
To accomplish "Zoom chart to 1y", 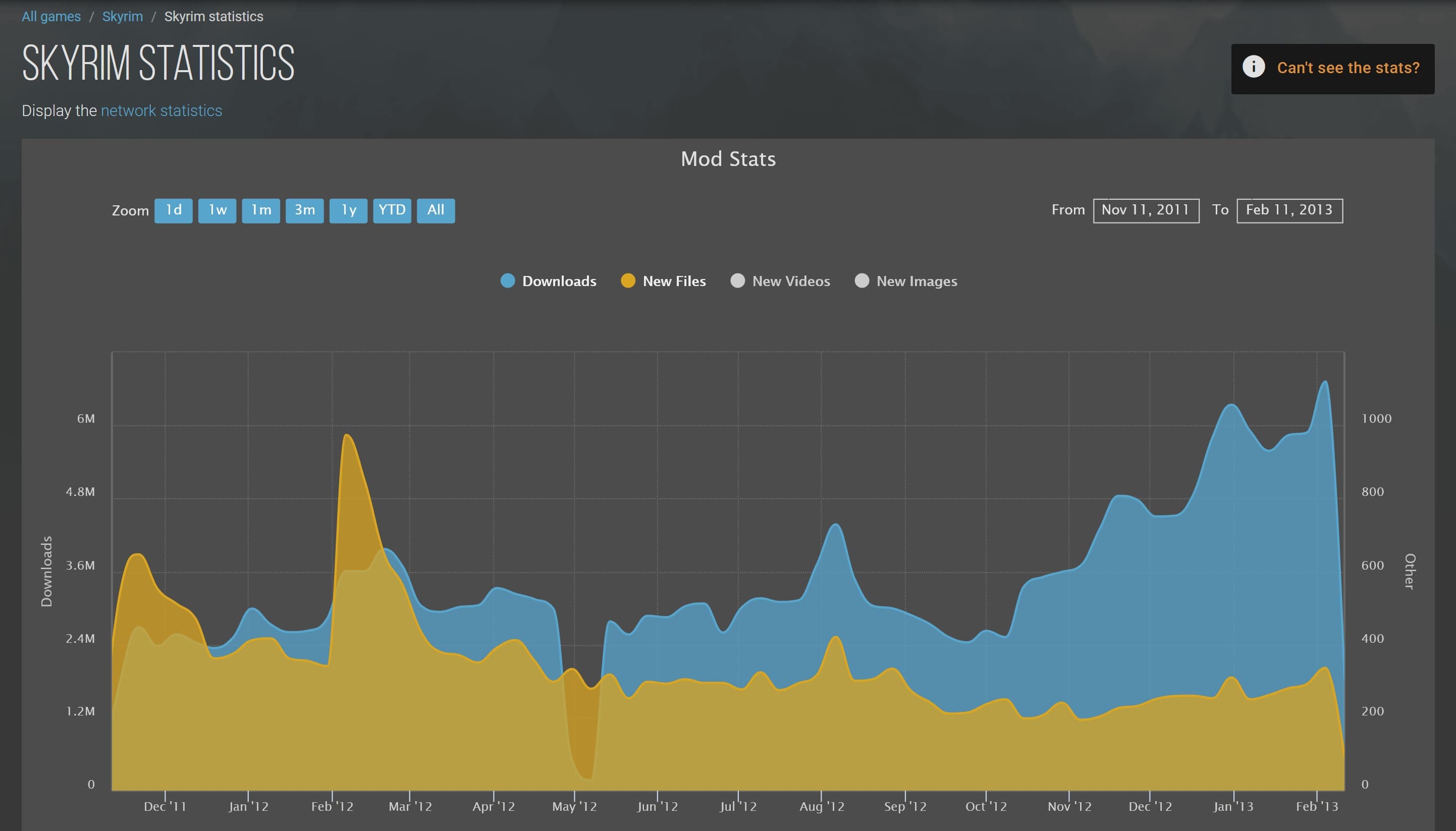I will tap(349, 210).
